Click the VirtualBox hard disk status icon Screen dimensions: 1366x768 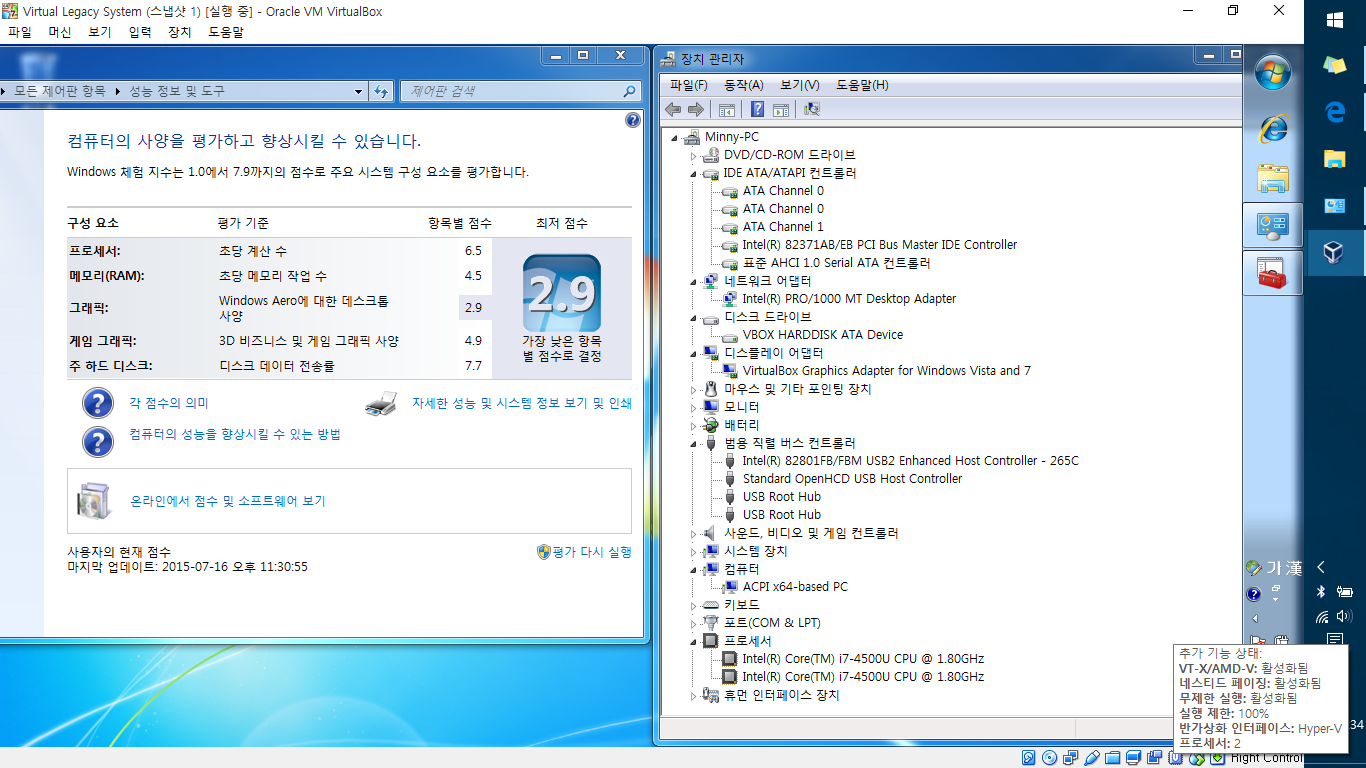click(1027, 758)
